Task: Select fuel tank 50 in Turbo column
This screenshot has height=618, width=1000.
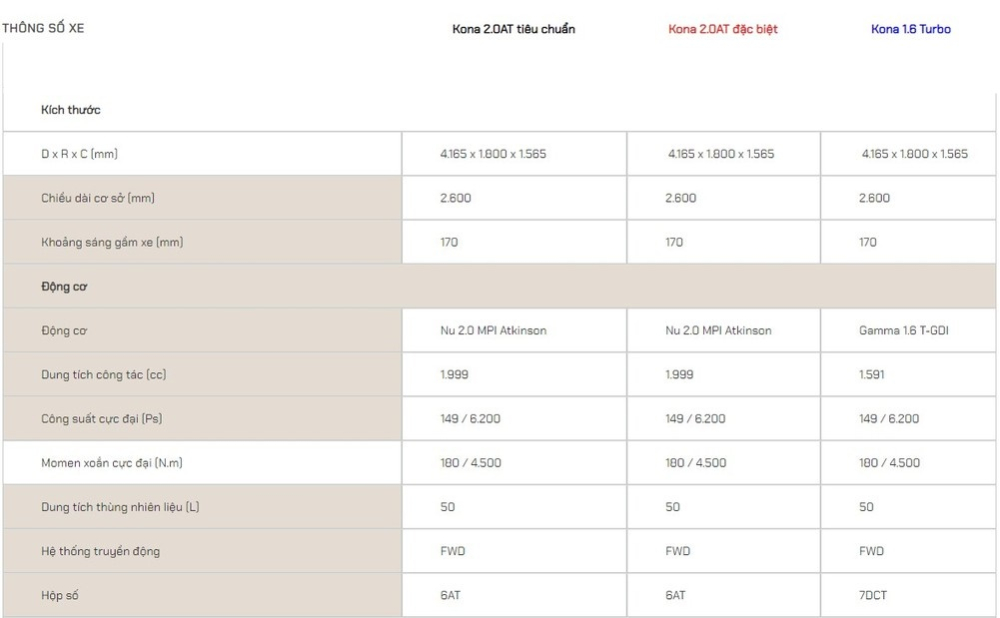Action: click(865, 507)
